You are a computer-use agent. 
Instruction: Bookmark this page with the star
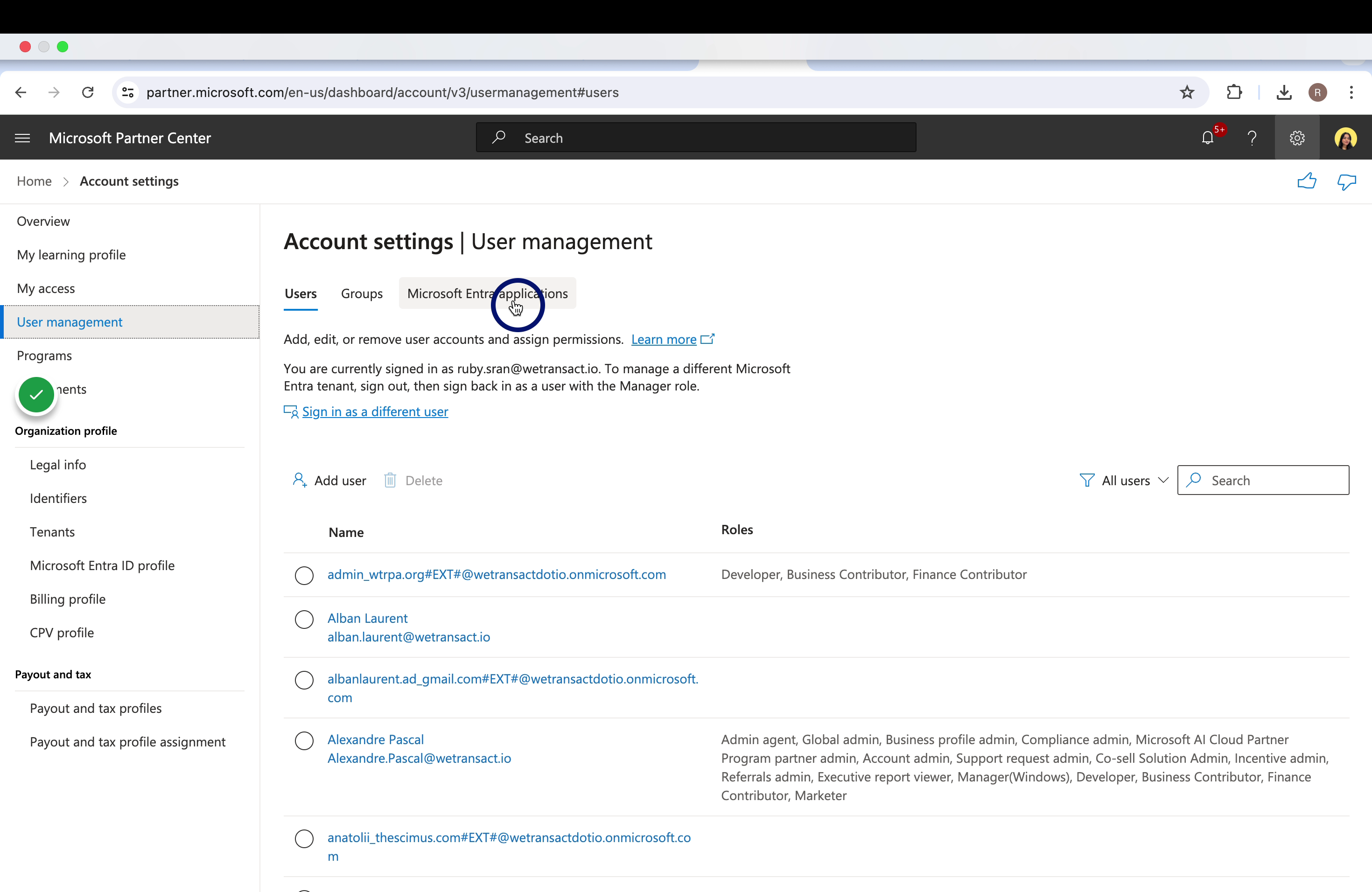coord(1187,92)
